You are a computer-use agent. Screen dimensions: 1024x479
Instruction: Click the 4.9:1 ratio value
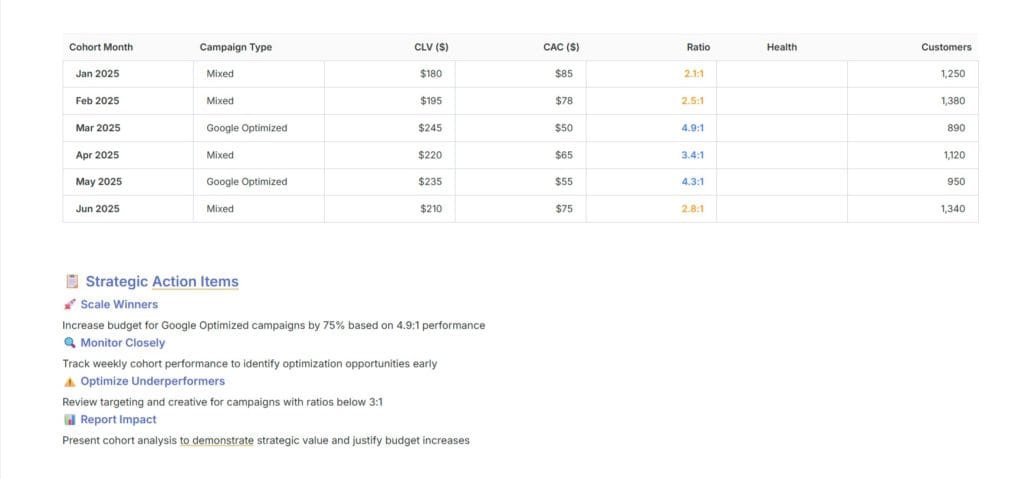[693, 128]
